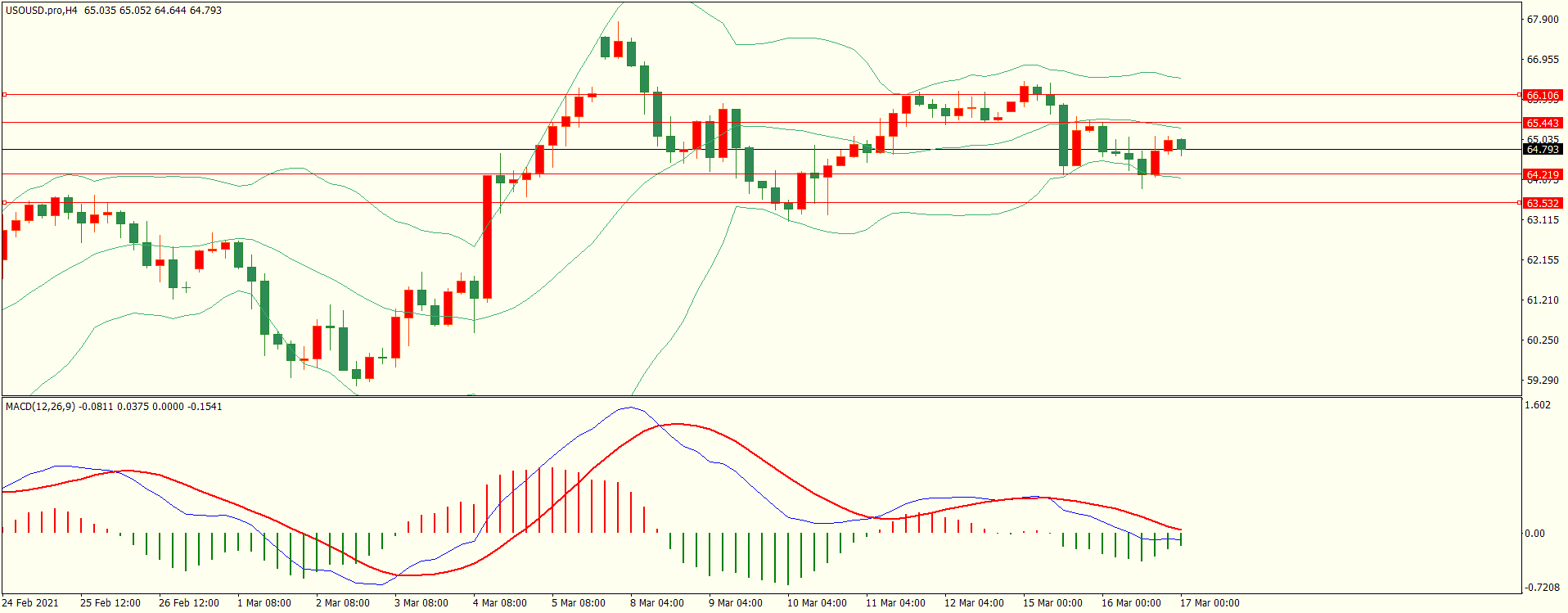Image resolution: width=1568 pixels, height=613 pixels.
Task: Click the 25 Feb 12:00 time label
Action: pyautogui.click(x=110, y=603)
